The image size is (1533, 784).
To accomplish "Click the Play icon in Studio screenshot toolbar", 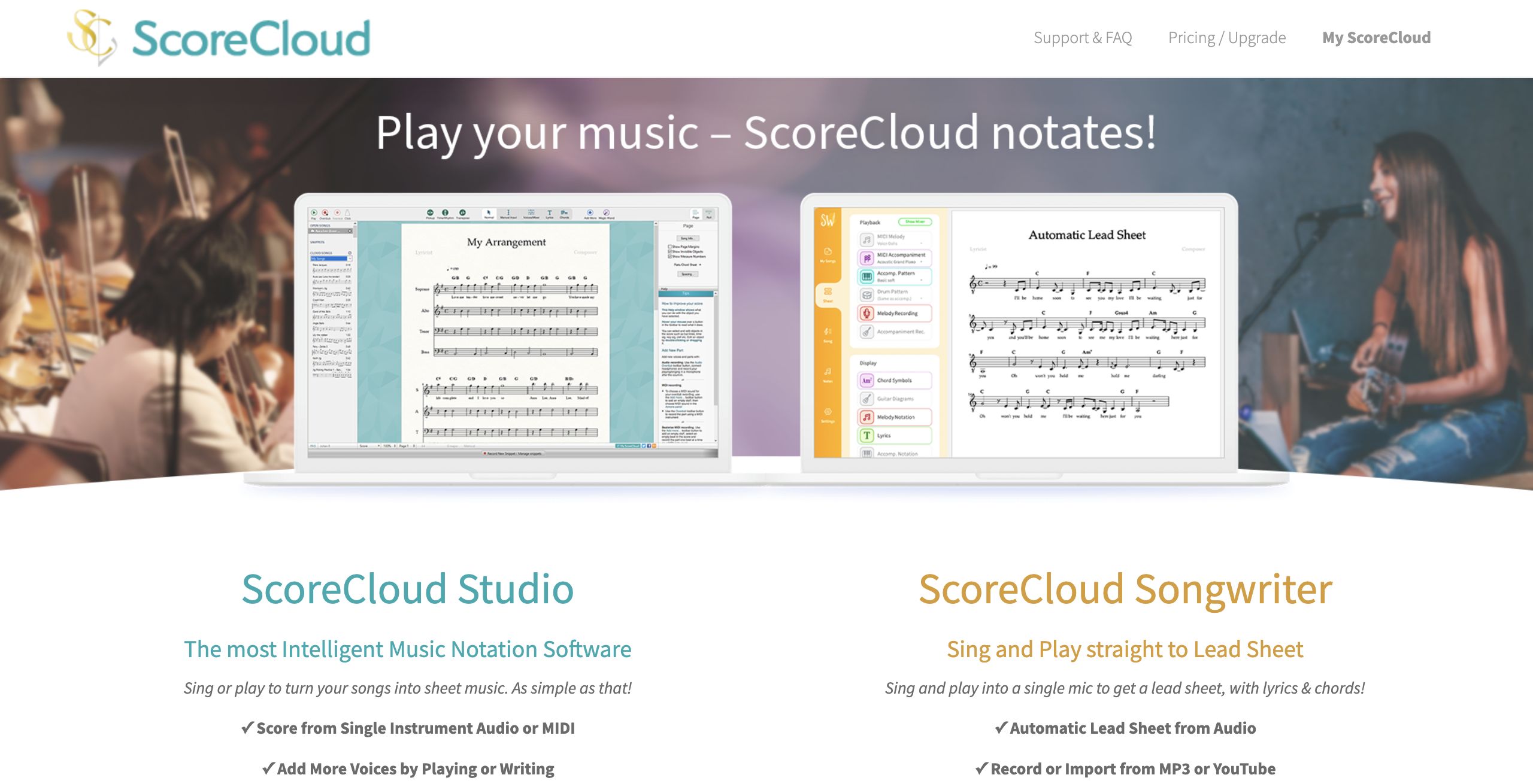I will point(314,213).
